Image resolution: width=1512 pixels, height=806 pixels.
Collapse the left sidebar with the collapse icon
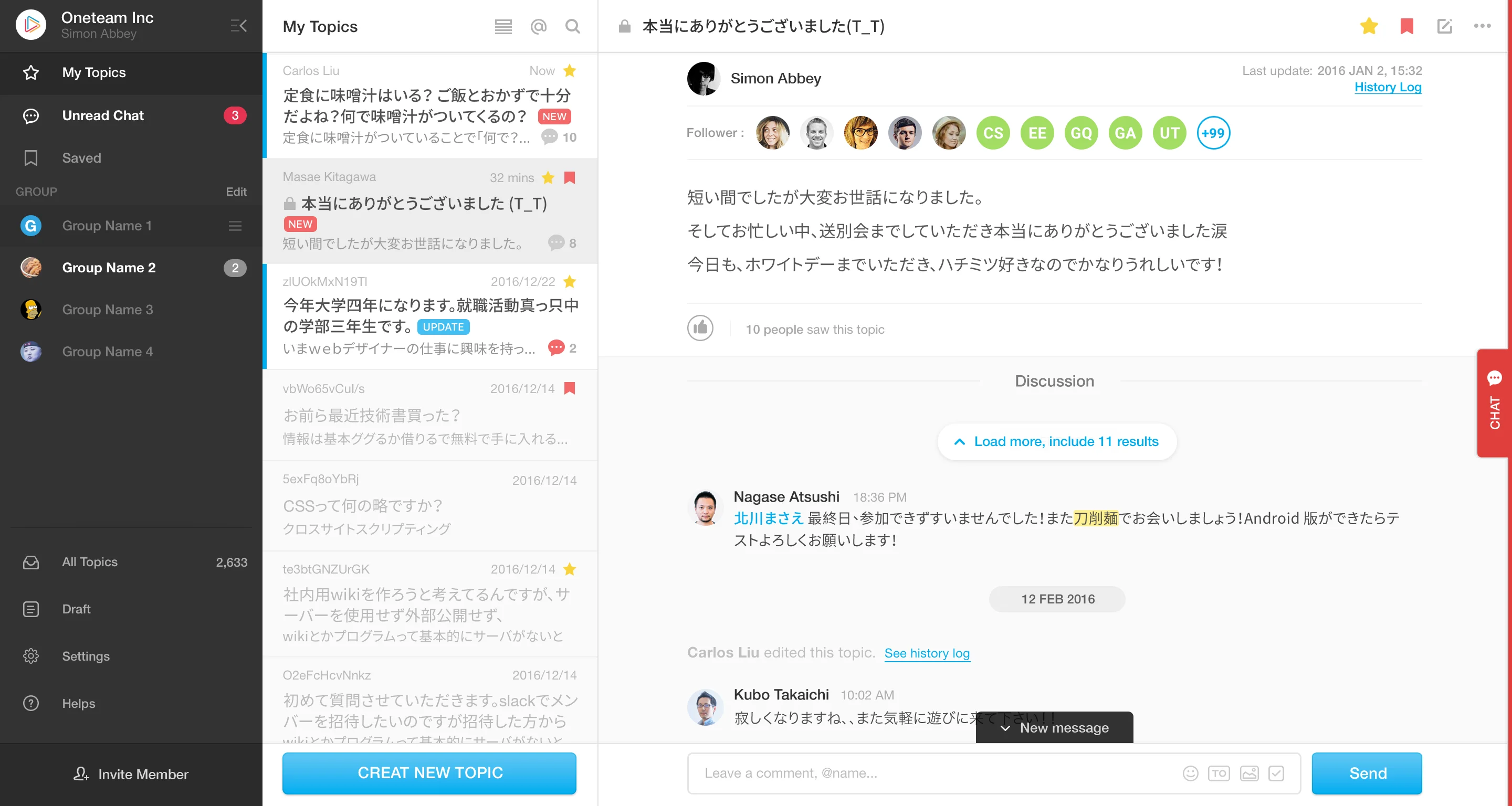pyautogui.click(x=238, y=26)
